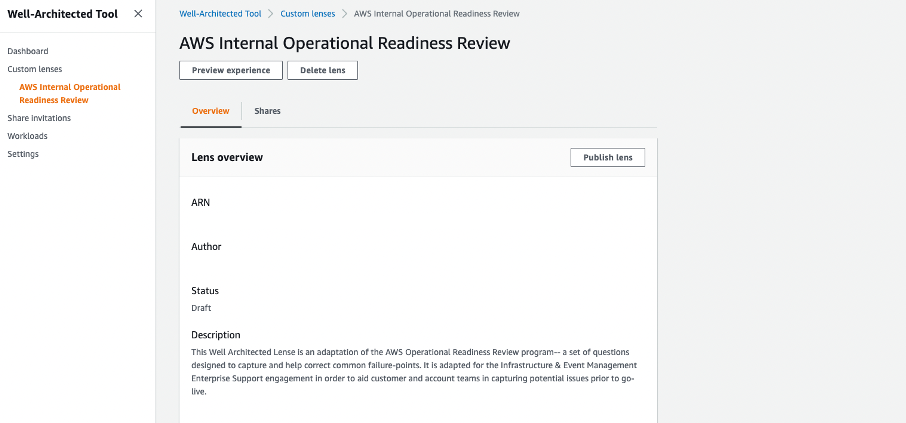Click Custom lenses breadcrumb link
Screen dimensions: 906x423
[307, 13]
